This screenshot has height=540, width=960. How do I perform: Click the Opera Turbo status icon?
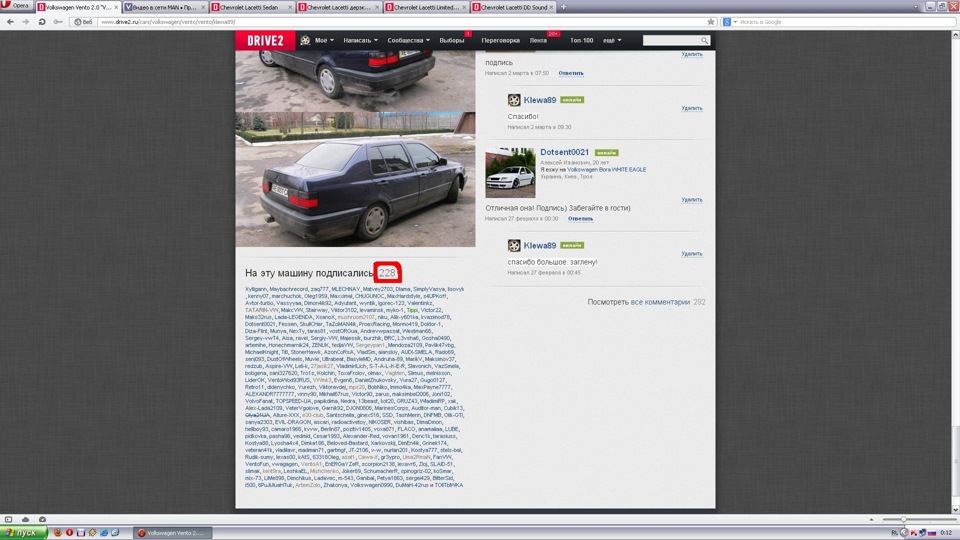(42, 519)
